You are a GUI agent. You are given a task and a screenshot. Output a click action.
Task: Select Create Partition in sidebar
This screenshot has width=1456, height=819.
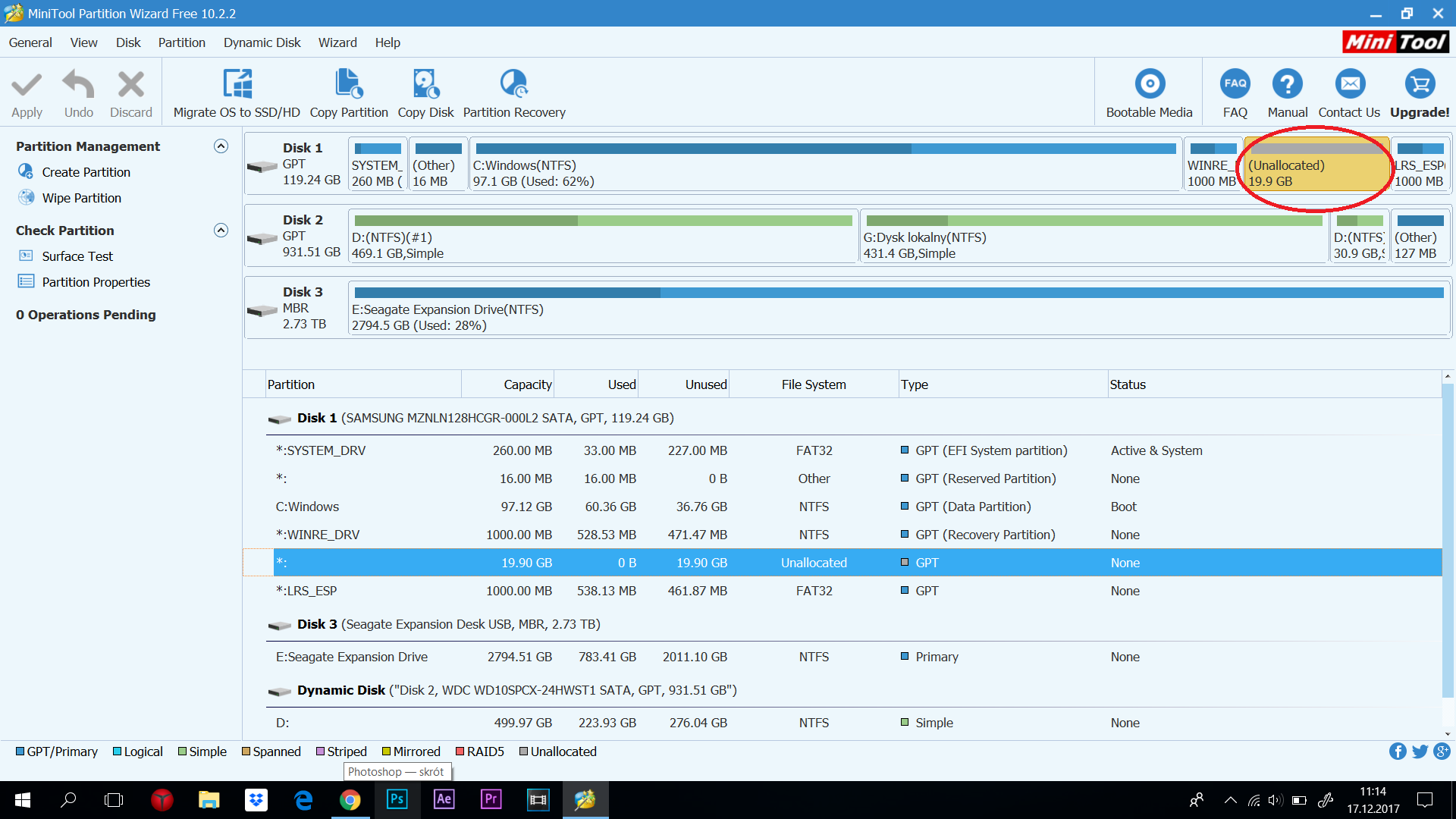[x=86, y=172]
